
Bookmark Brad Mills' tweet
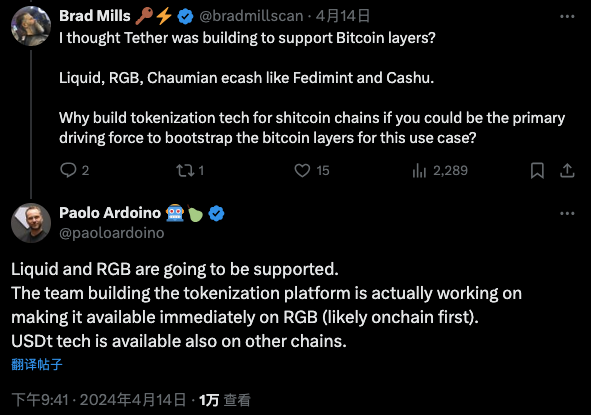(x=537, y=170)
